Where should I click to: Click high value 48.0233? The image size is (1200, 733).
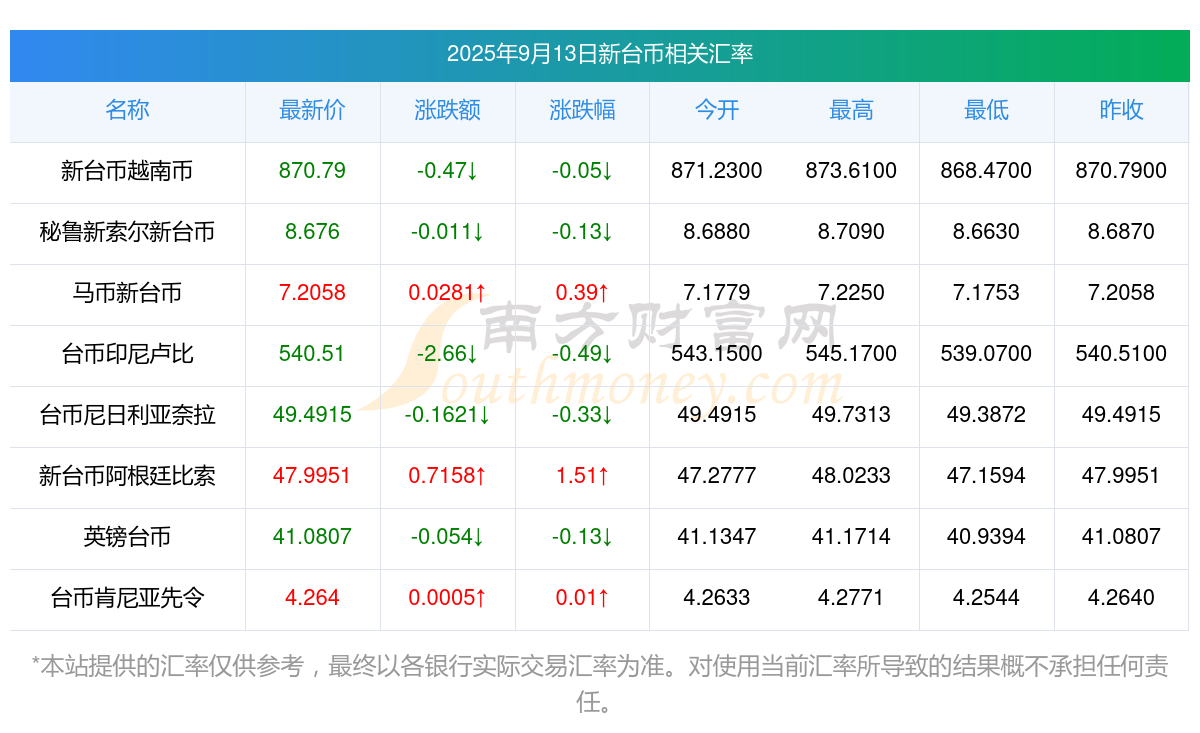[x=851, y=476]
